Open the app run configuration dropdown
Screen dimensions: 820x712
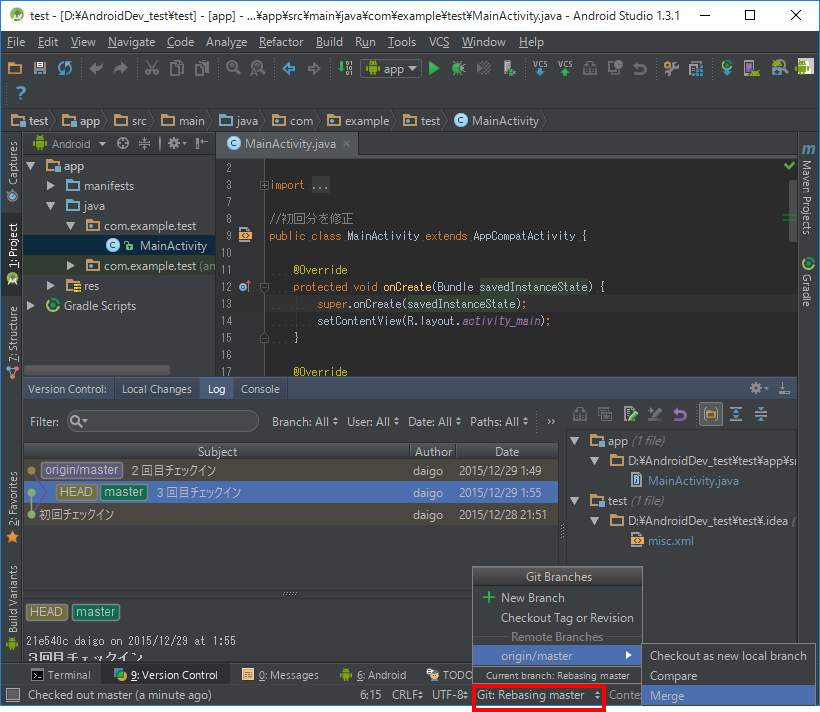(391, 68)
